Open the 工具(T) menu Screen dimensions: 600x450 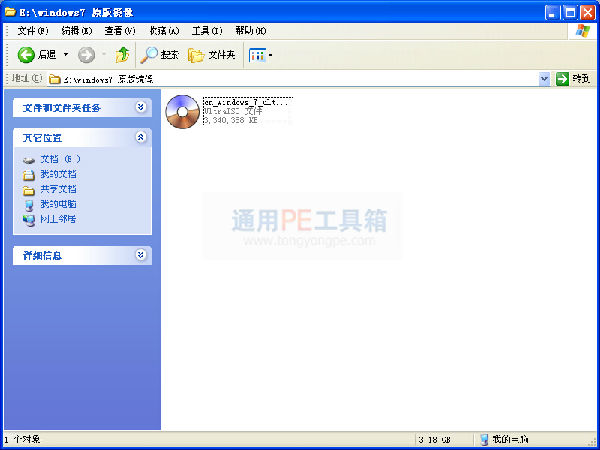[207, 31]
